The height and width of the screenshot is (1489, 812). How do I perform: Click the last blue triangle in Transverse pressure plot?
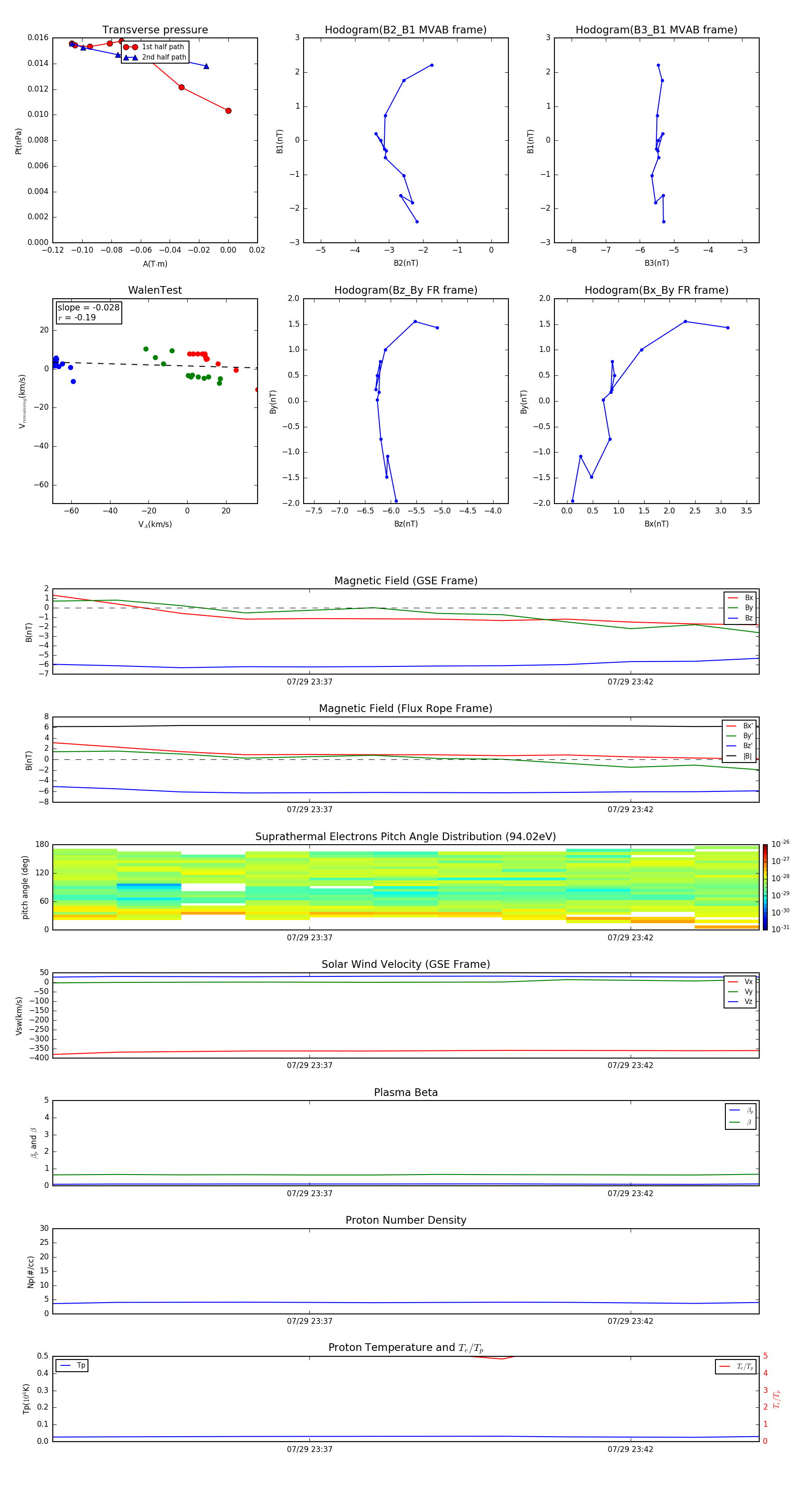click(206, 66)
